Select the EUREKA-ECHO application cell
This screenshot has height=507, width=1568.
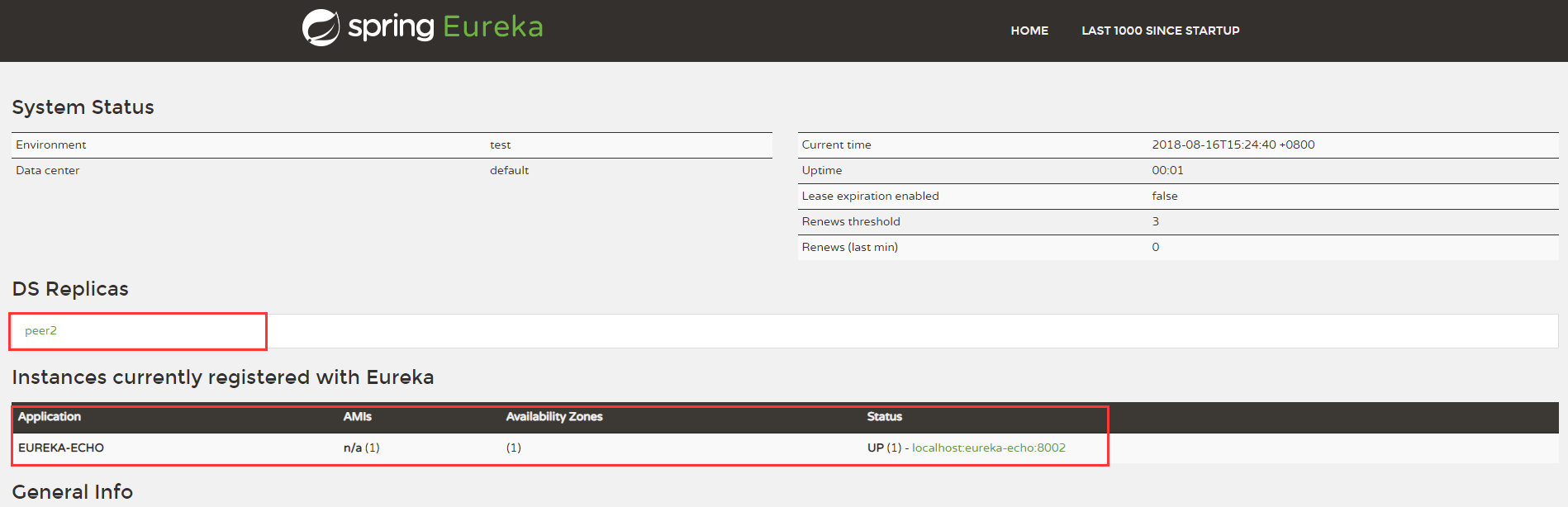(61, 448)
